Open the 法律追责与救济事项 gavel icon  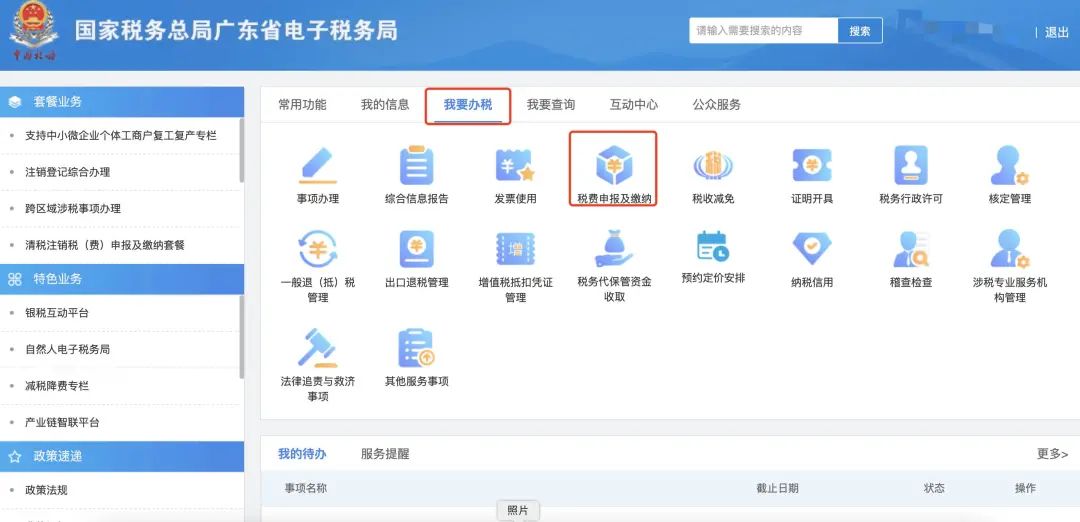318,348
